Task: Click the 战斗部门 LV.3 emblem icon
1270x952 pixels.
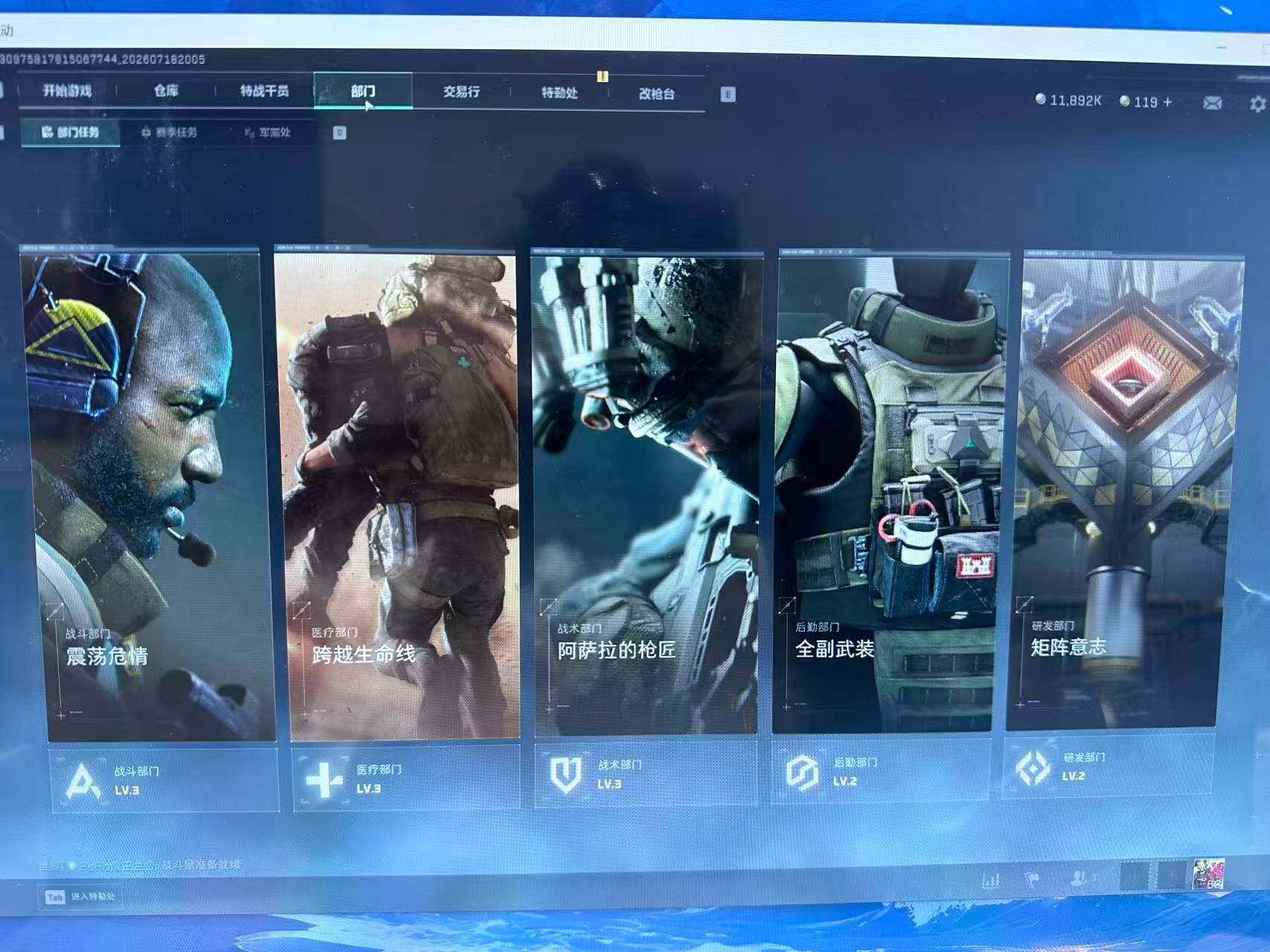Action: tap(83, 782)
